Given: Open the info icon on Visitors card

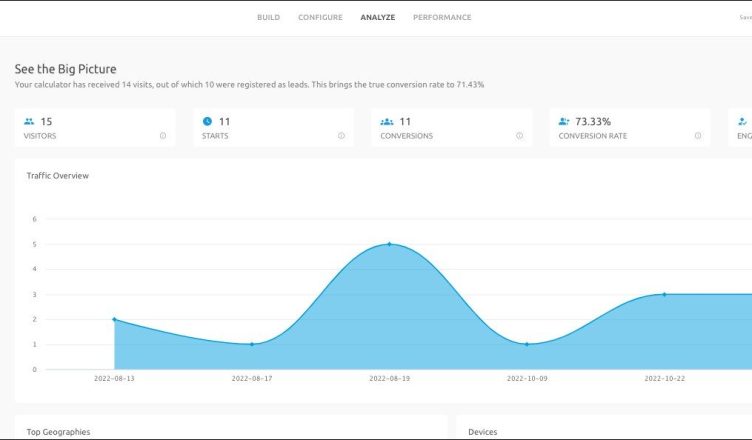Looking at the screenshot, I should (163, 136).
